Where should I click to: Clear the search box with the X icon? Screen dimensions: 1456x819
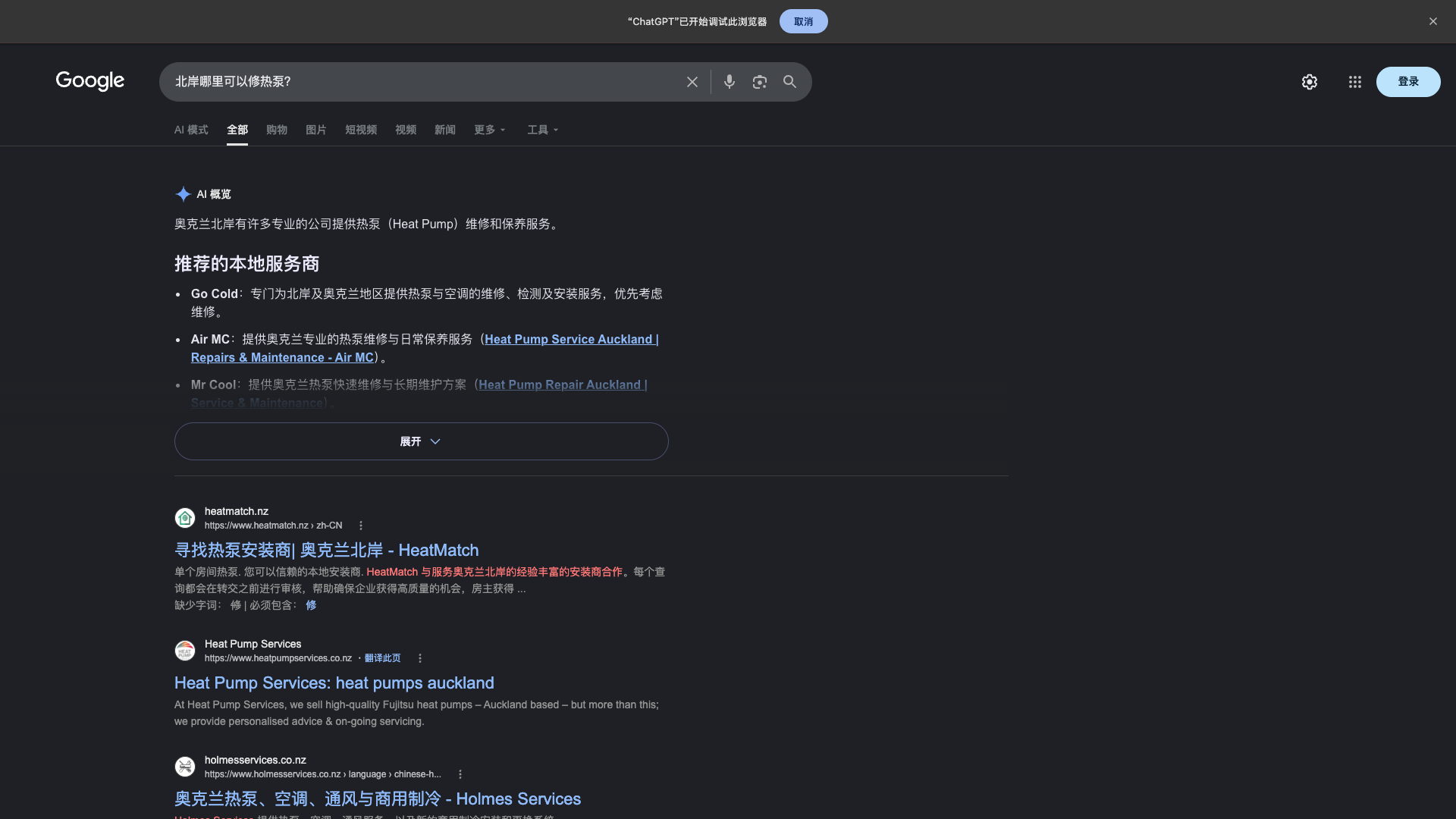pyautogui.click(x=692, y=82)
